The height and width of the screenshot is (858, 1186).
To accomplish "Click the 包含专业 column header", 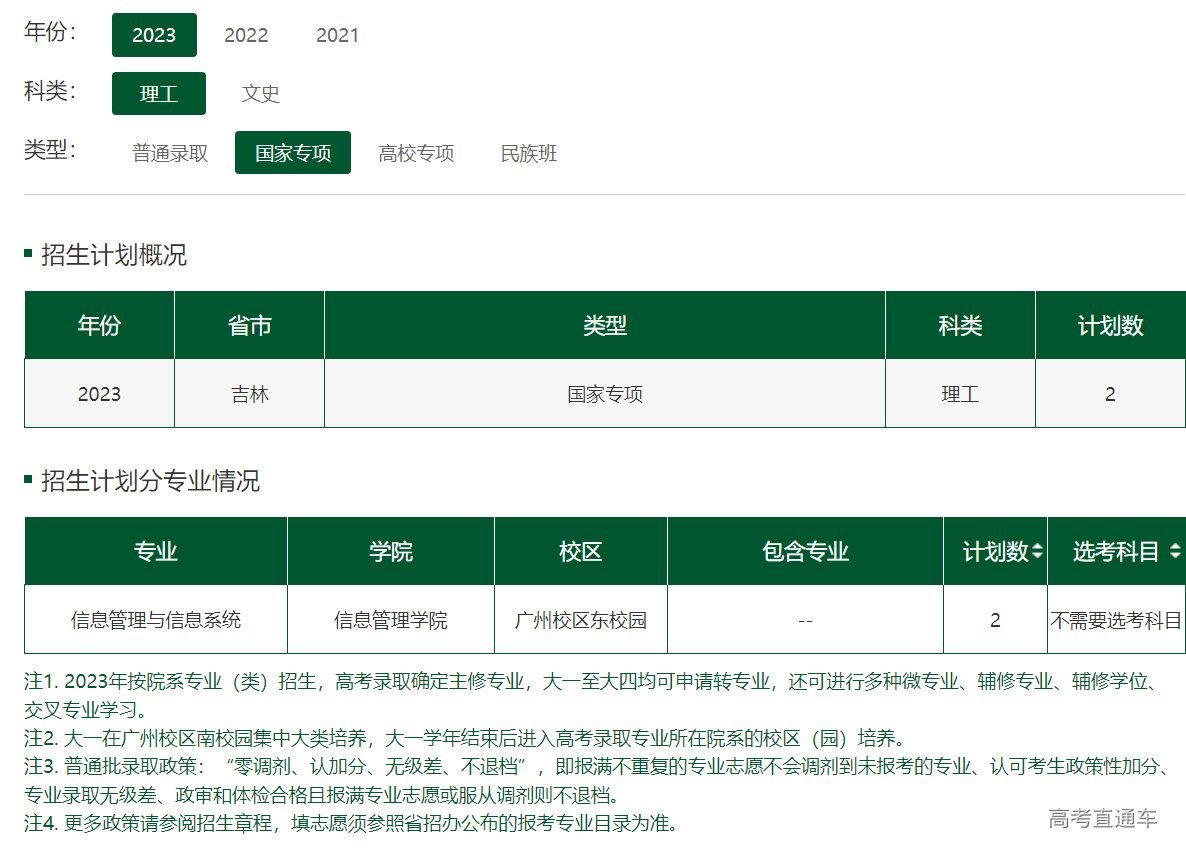I will coord(805,551).
